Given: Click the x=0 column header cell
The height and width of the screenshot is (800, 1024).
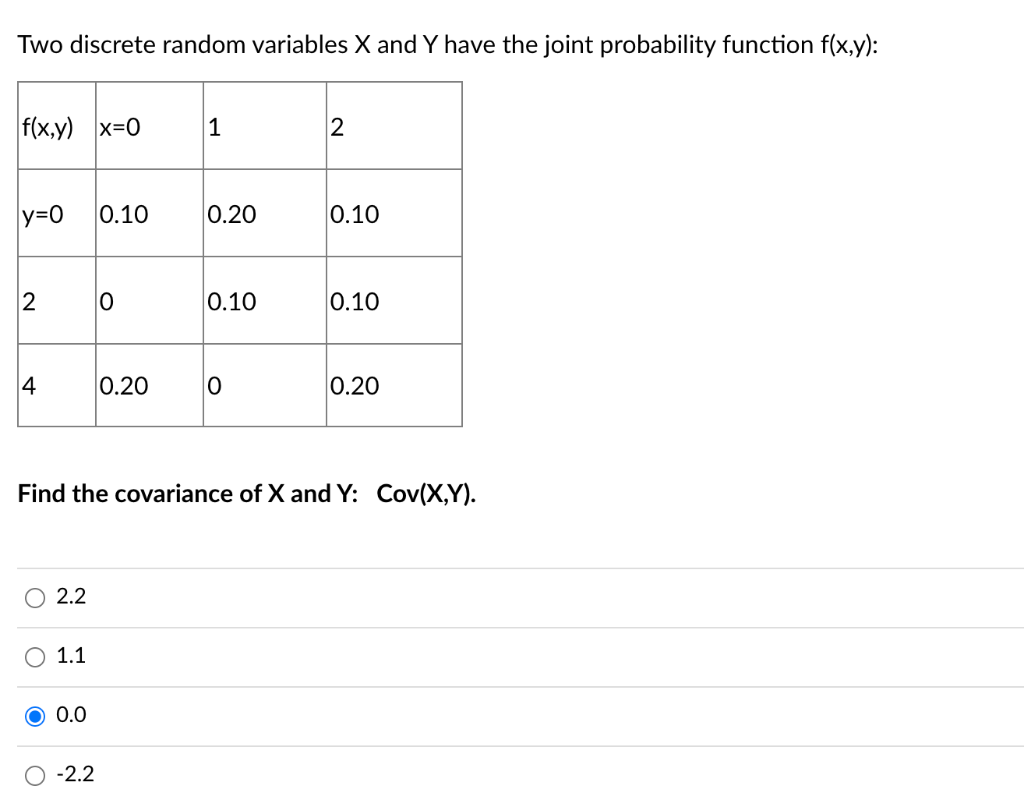Looking at the screenshot, I should pos(148,124).
